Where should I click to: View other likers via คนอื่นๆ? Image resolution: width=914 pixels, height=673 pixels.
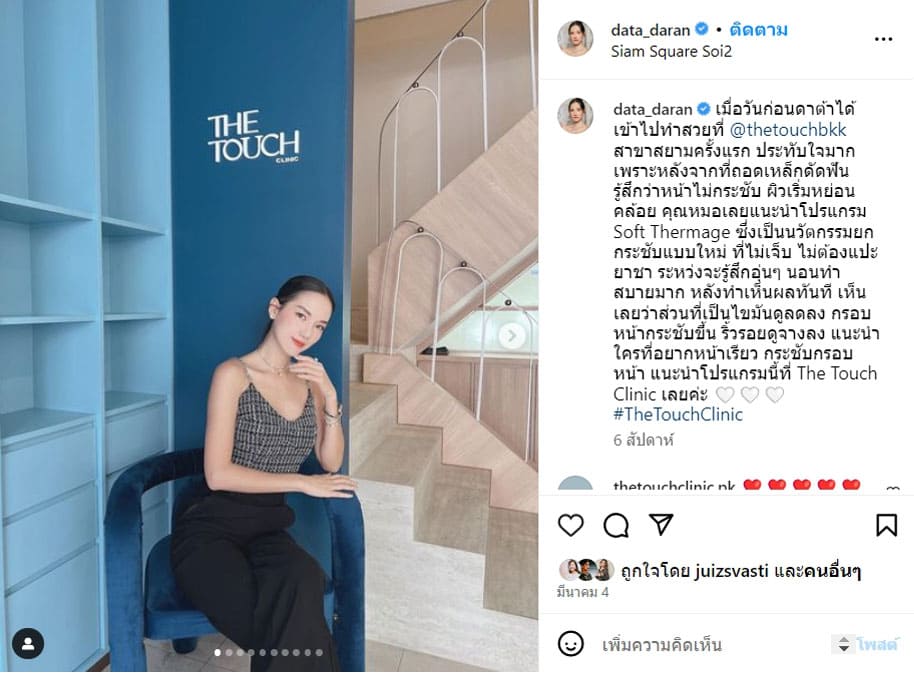[832, 571]
